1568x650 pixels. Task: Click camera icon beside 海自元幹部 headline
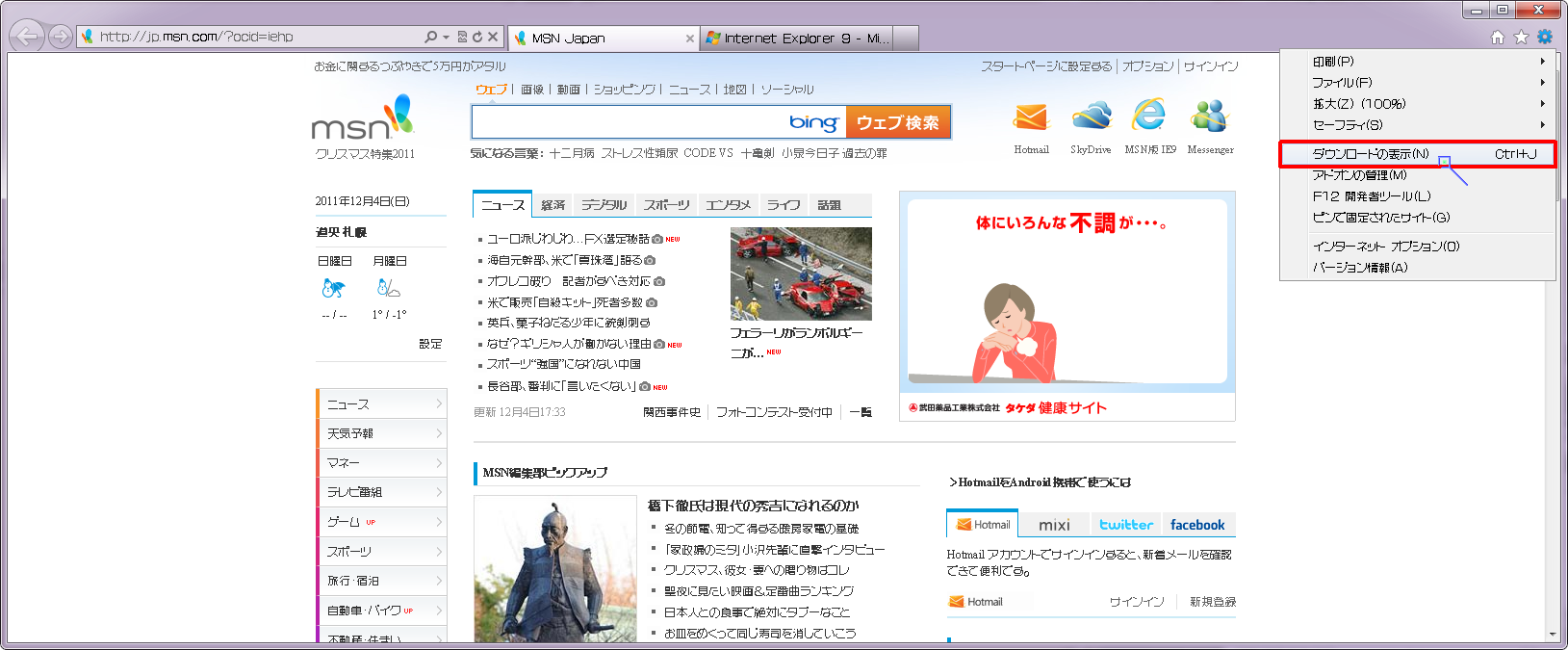click(650, 260)
